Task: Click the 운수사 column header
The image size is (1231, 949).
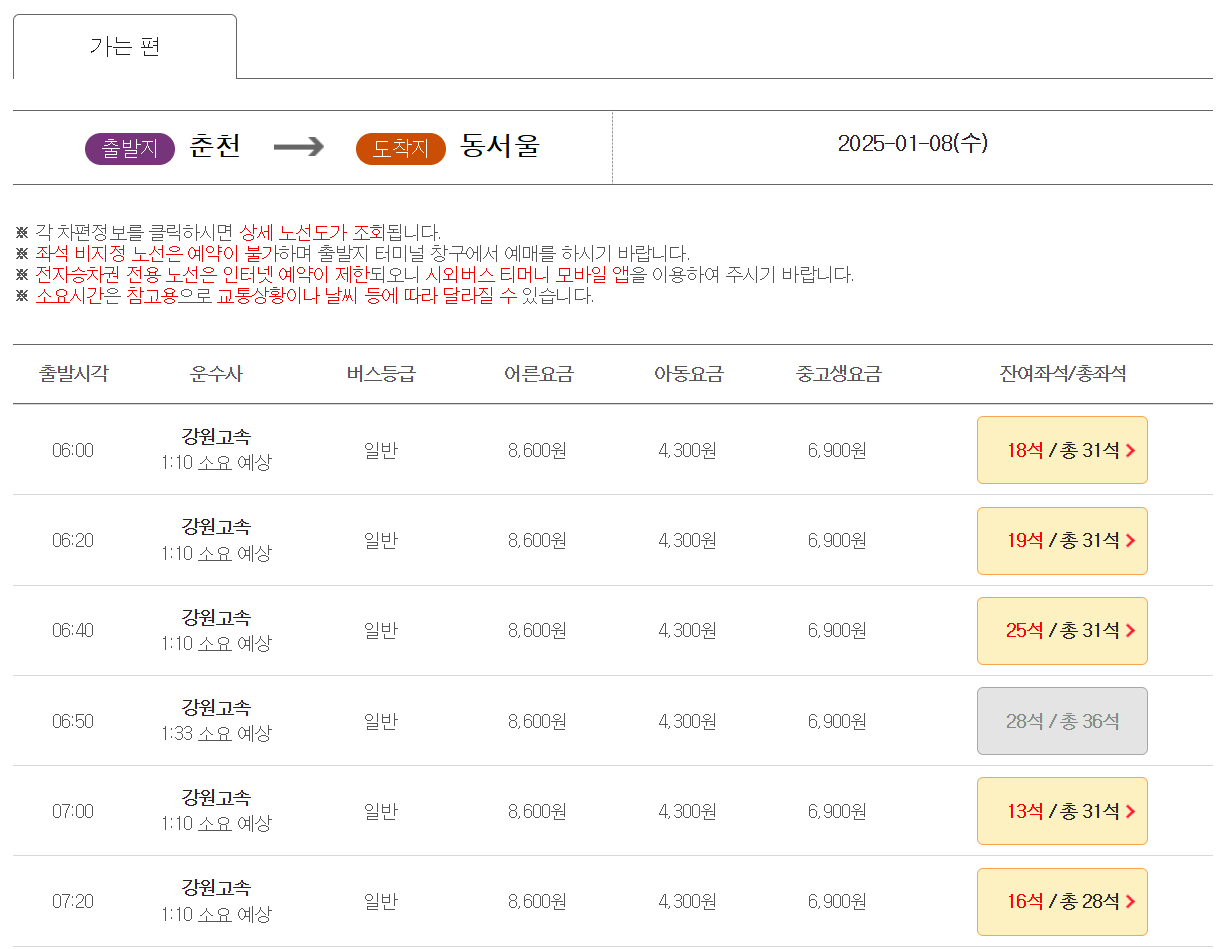Action: pos(216,374)
